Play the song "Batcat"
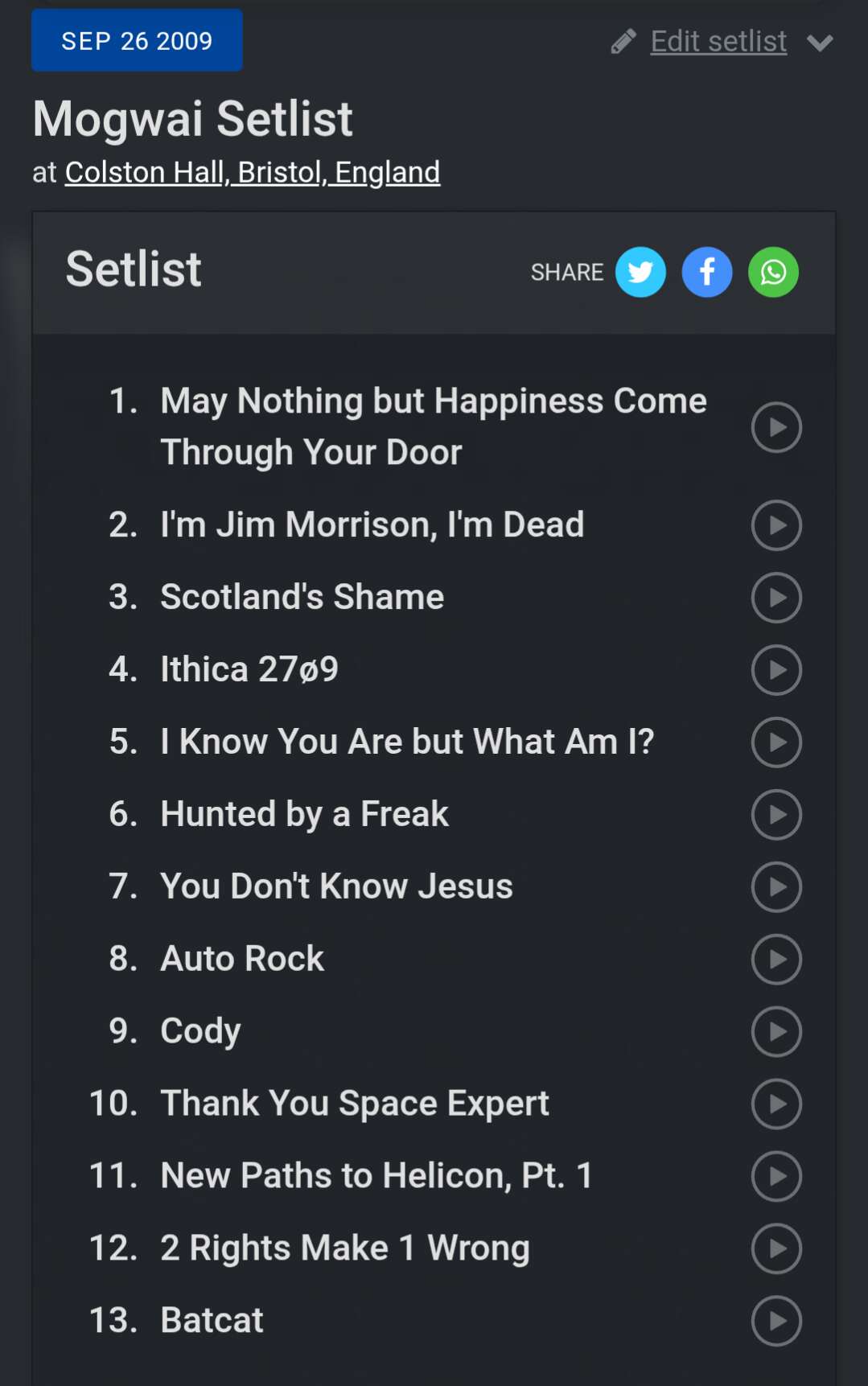The image size is (868, 1386). click(776, 1321)
